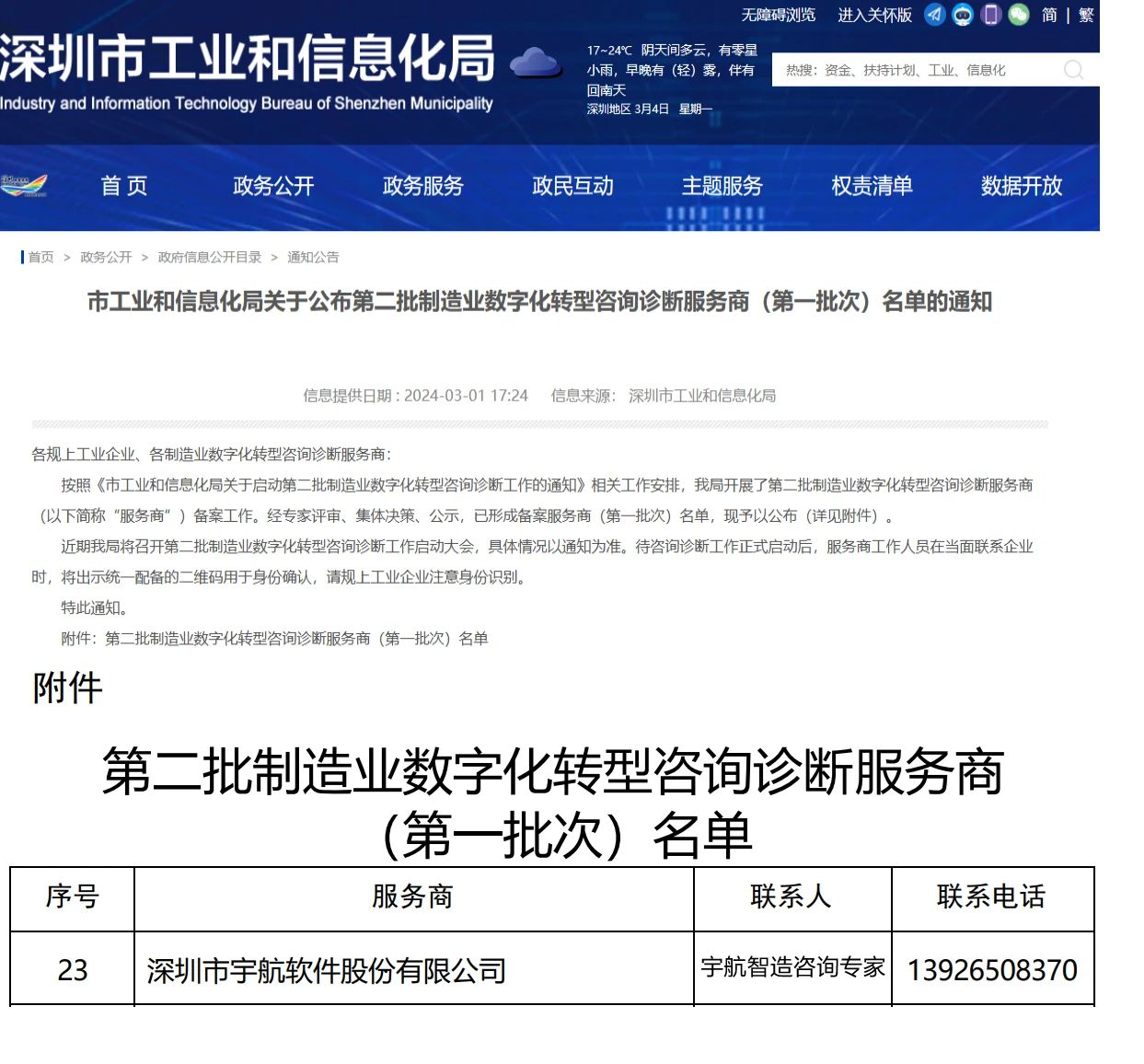This screenshot has height=1064, width=1144.
Task: Open 无障碍浏览 accessibility browsing
Action: [x=779, y=15]
